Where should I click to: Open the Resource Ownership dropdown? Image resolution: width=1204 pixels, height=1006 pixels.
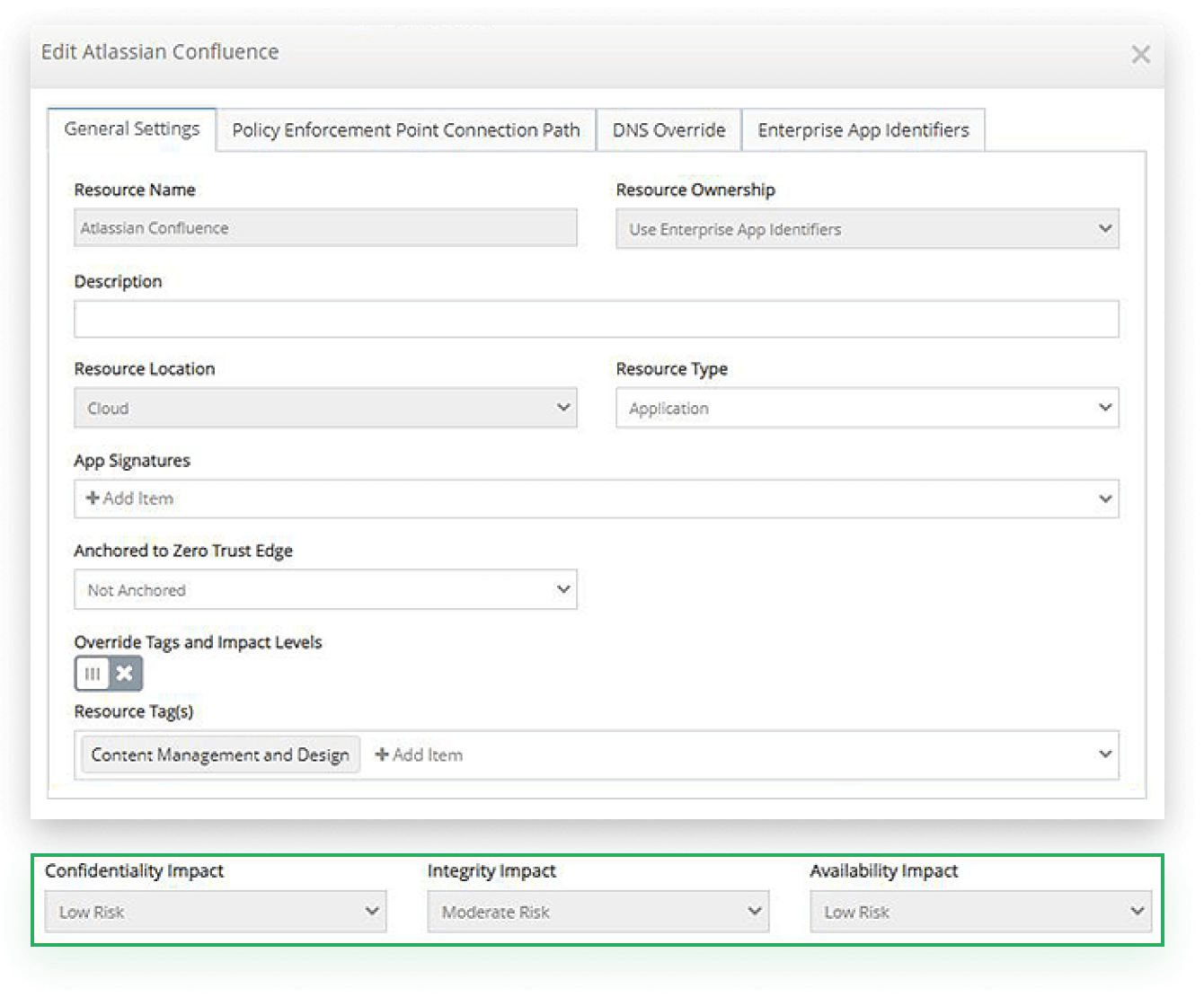[x=867, y=229]
